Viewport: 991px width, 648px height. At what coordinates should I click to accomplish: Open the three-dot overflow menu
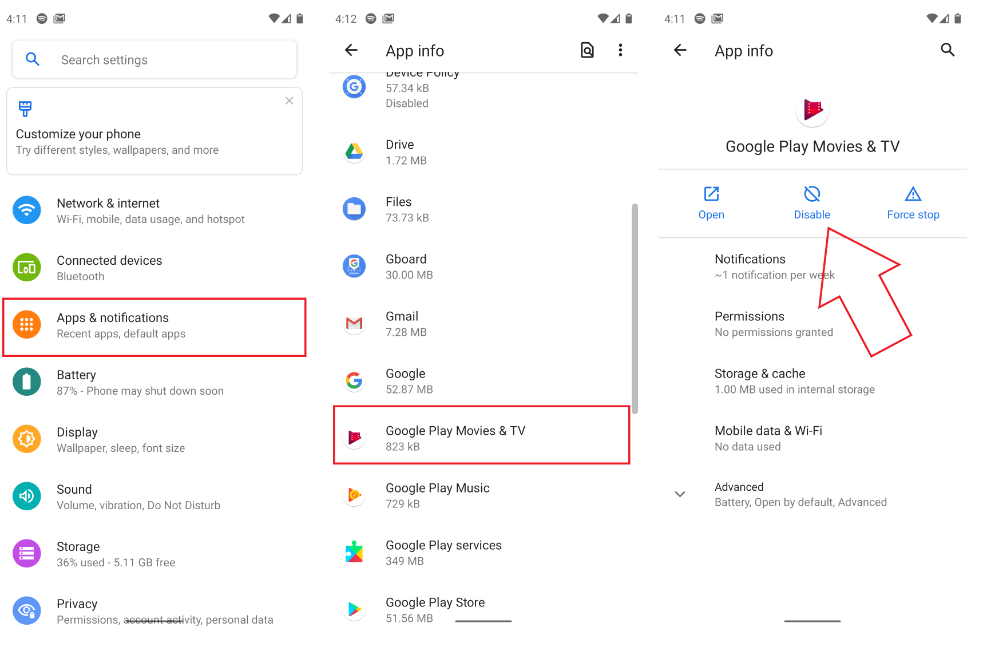pyautogui.click(x=620, y=50)
